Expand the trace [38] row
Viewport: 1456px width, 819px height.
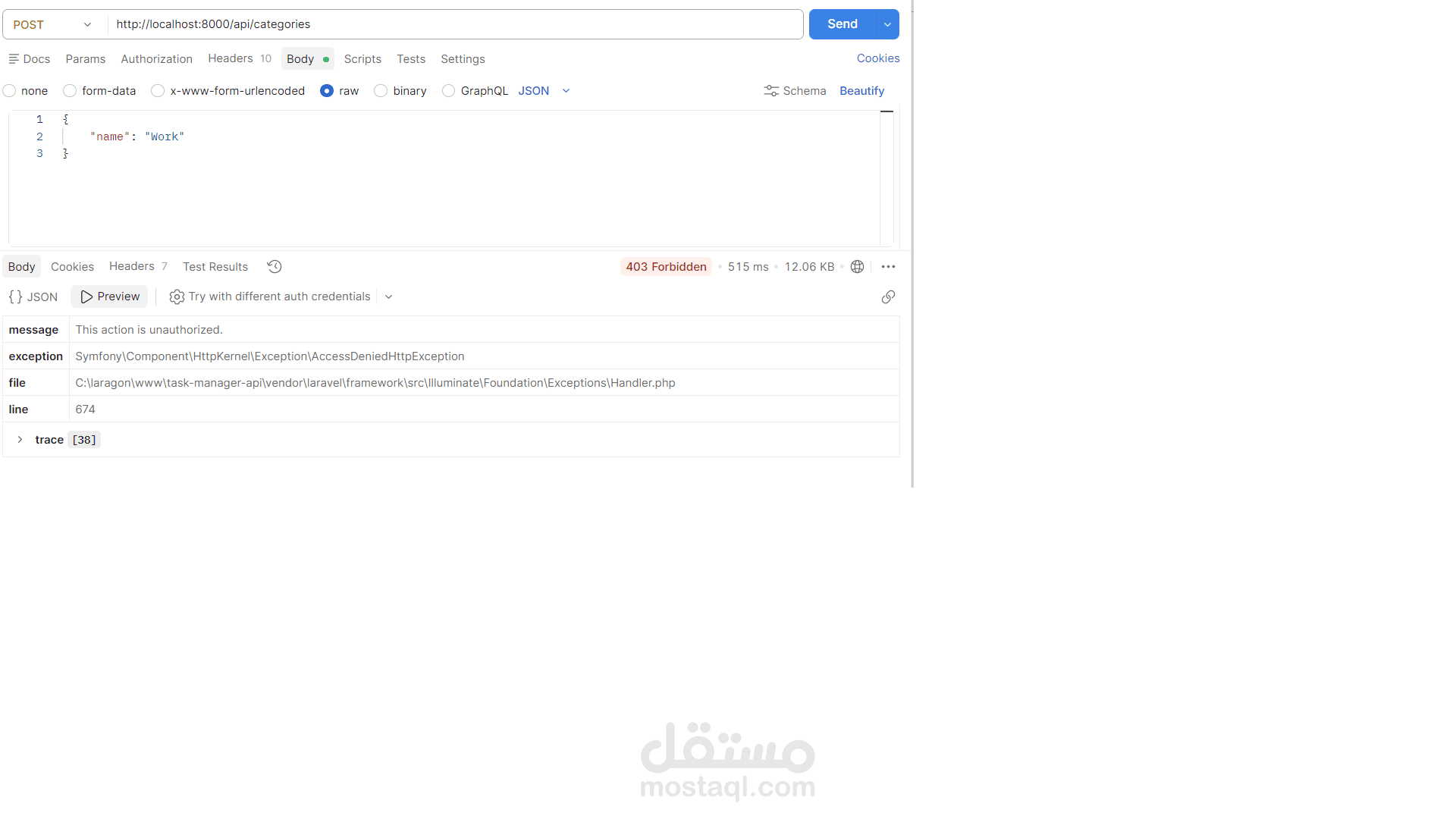click(x=20, y=440)
